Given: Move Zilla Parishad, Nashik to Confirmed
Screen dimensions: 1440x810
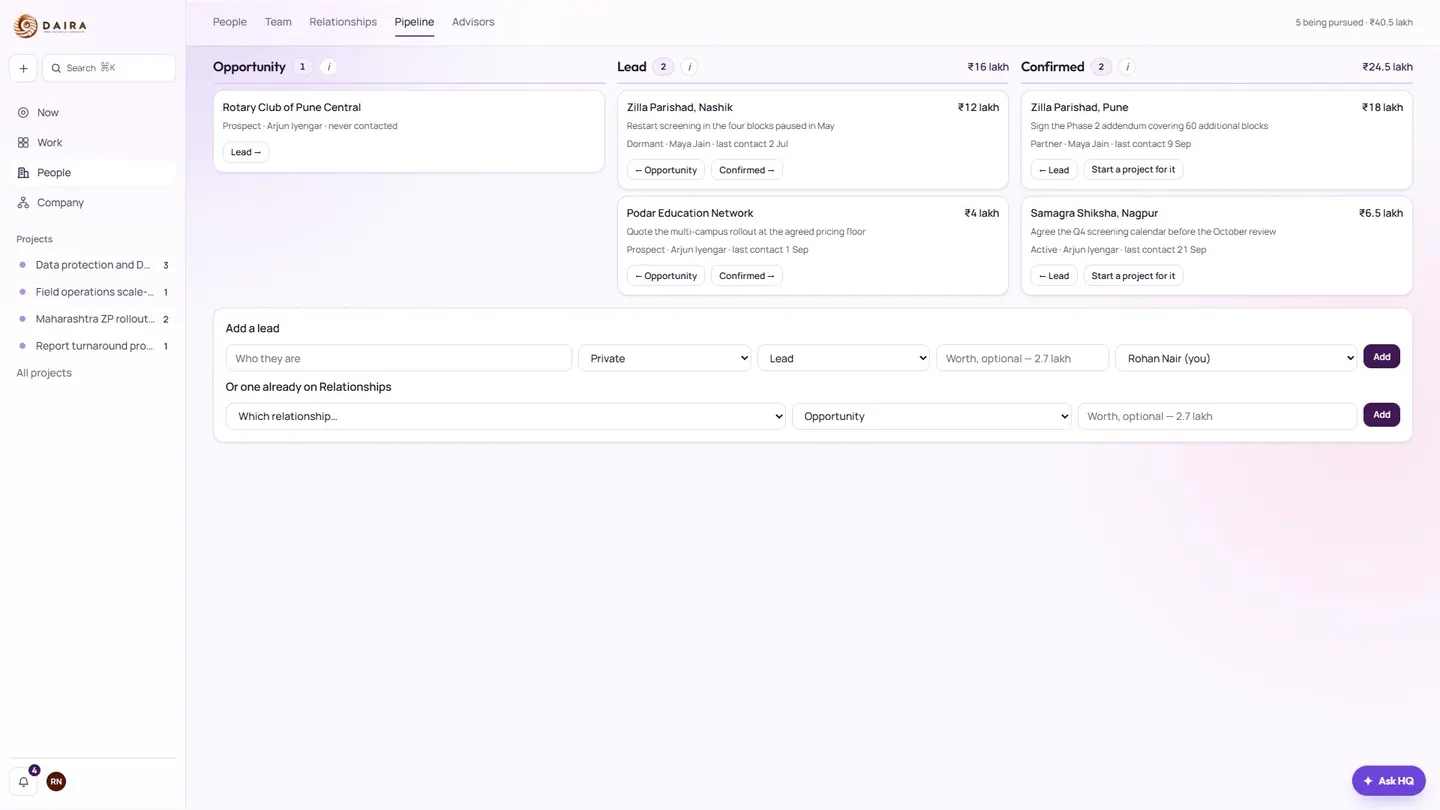Looking at the screenshot, I should [747, 170].
